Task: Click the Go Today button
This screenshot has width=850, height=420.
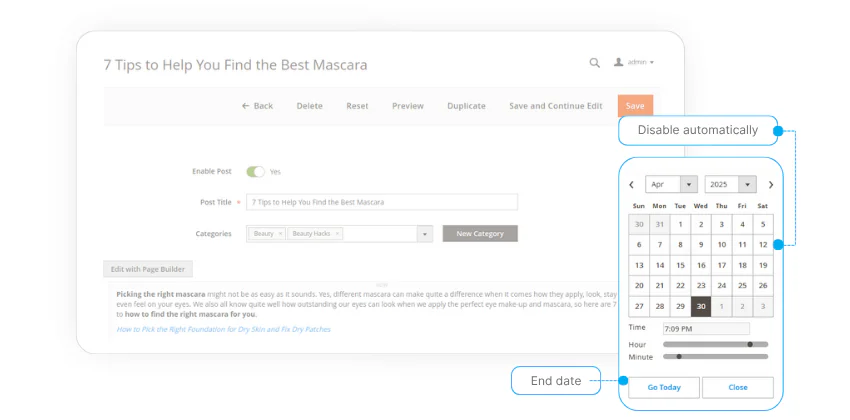Action: coord(664,387)
